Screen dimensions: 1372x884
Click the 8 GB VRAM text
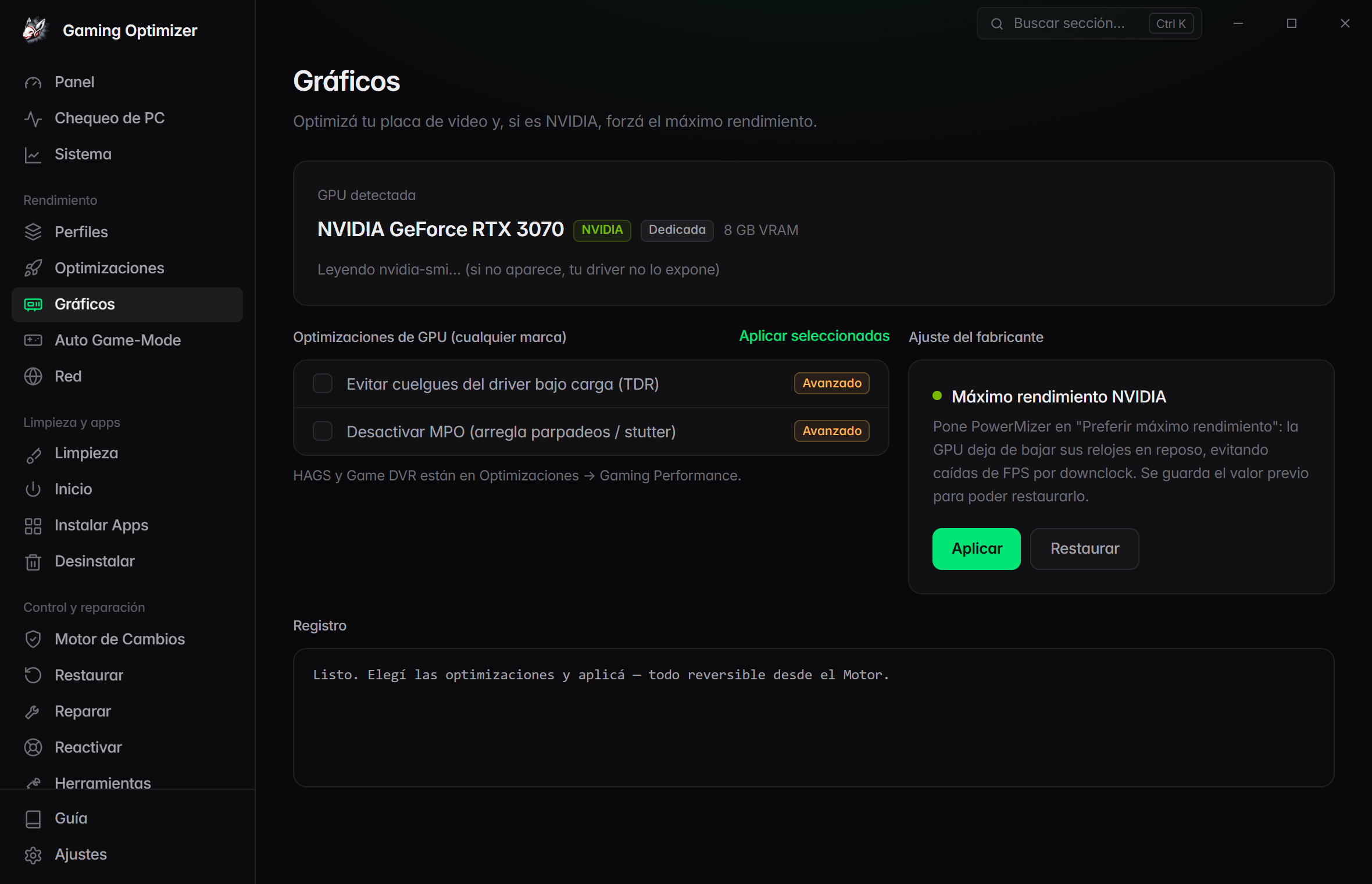761,230
